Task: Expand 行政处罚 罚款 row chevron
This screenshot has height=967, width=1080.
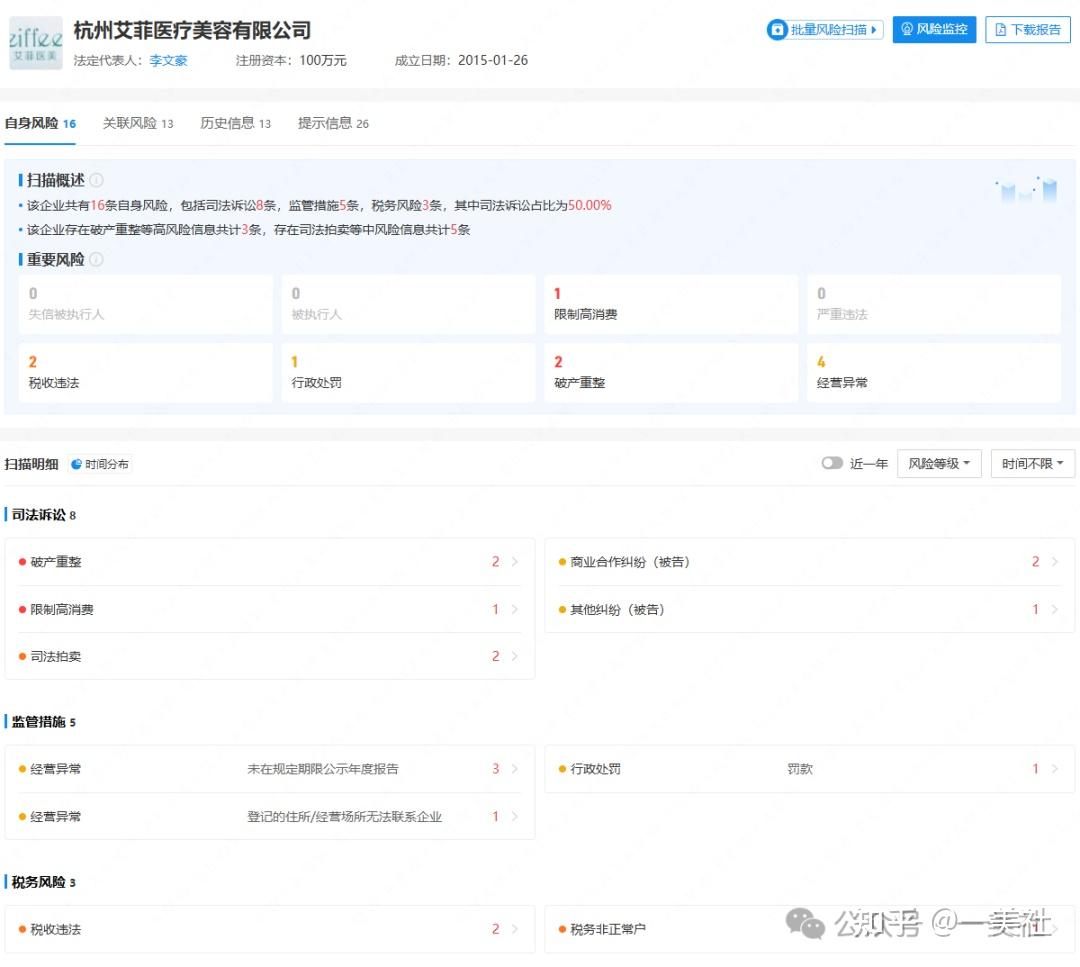Action: pos(1055,769)
